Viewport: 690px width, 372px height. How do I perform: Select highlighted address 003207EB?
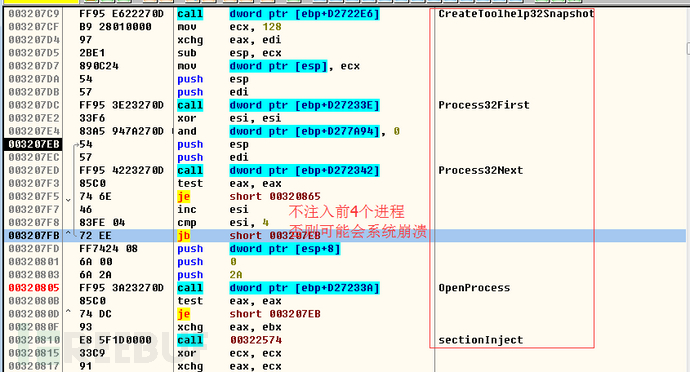[34, 144]
